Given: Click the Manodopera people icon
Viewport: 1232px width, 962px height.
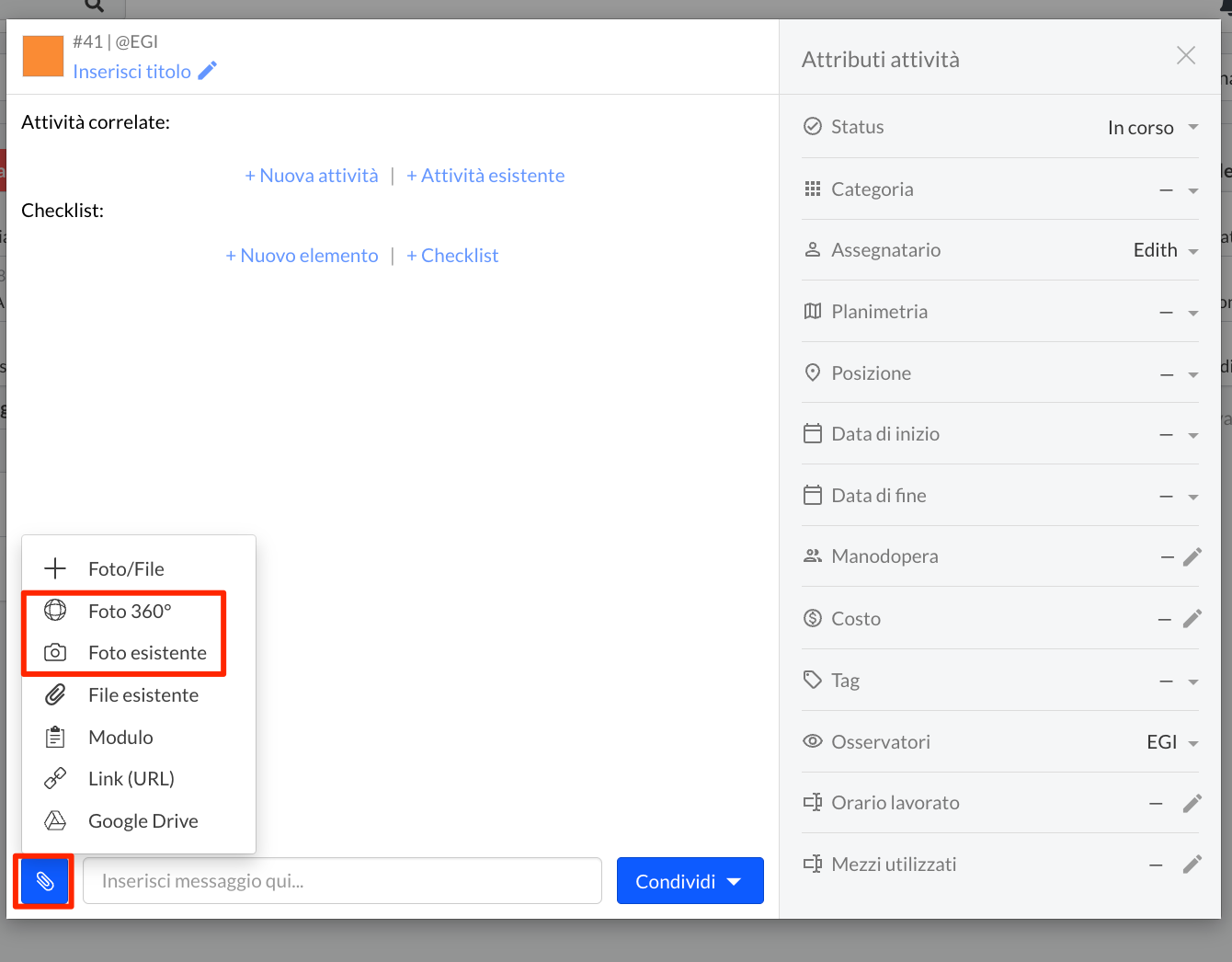Looking at the screenshot, I should click(813, 555).
